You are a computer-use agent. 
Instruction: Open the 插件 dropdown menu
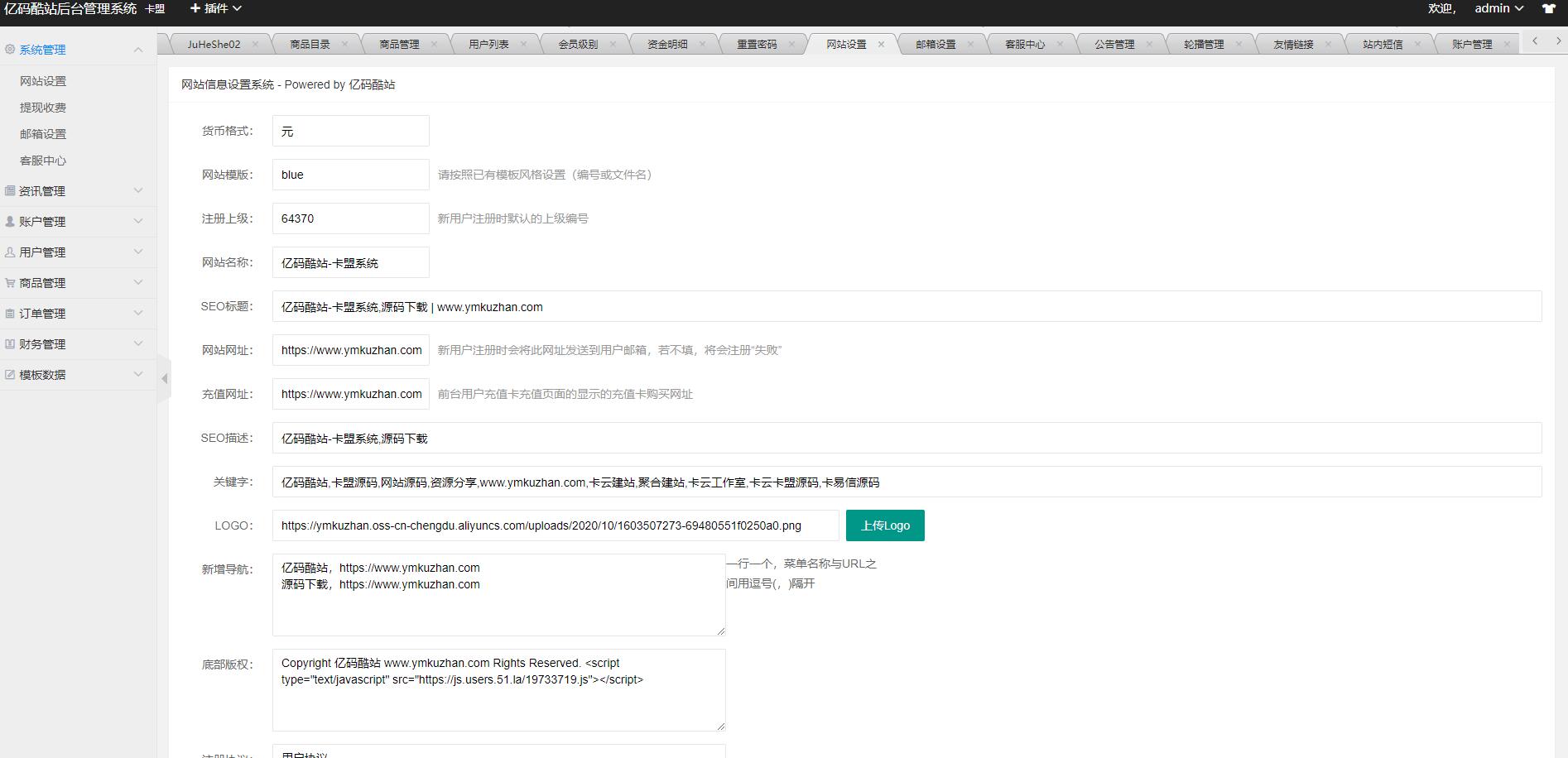coord(215,8)
